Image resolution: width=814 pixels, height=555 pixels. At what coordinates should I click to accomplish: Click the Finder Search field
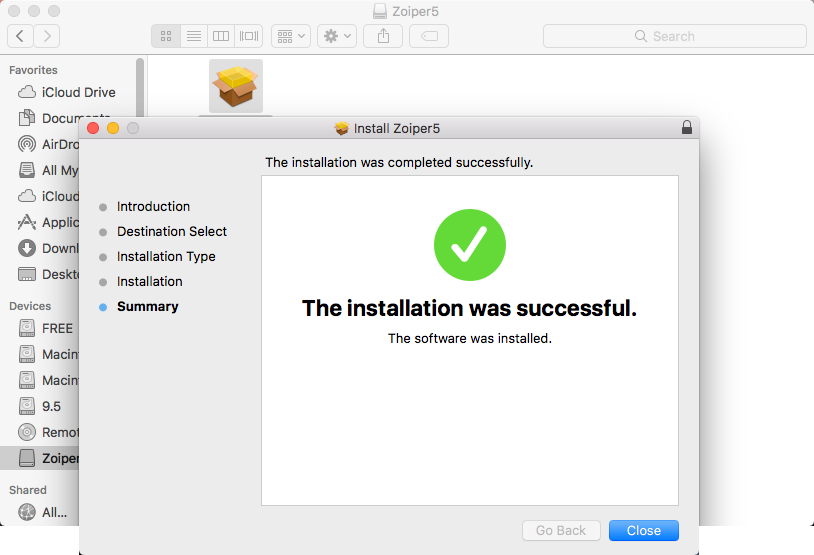pyautogui.click(x=674, y=36)
